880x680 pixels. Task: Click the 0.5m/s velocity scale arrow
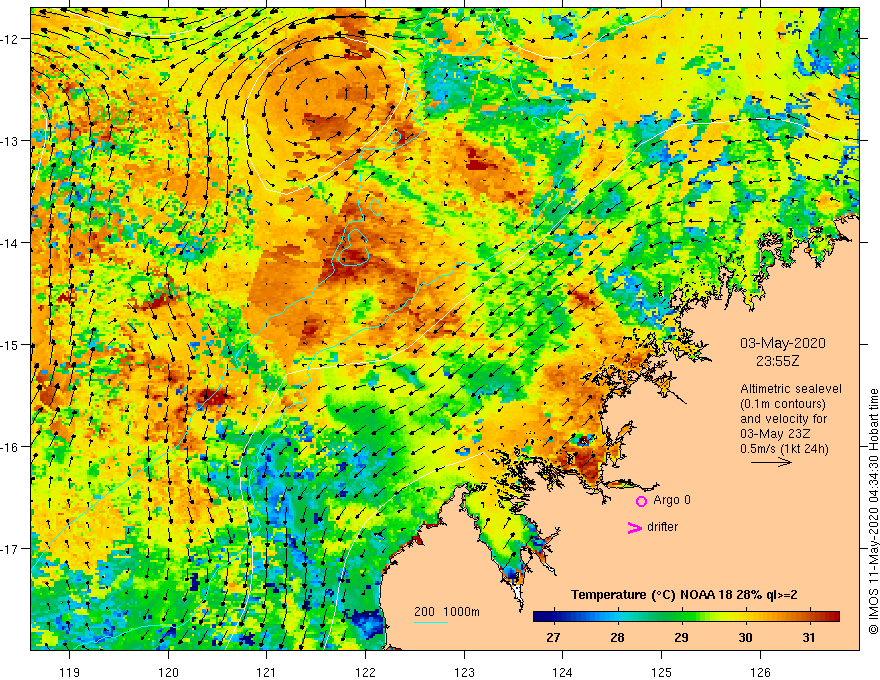(771, 462)
